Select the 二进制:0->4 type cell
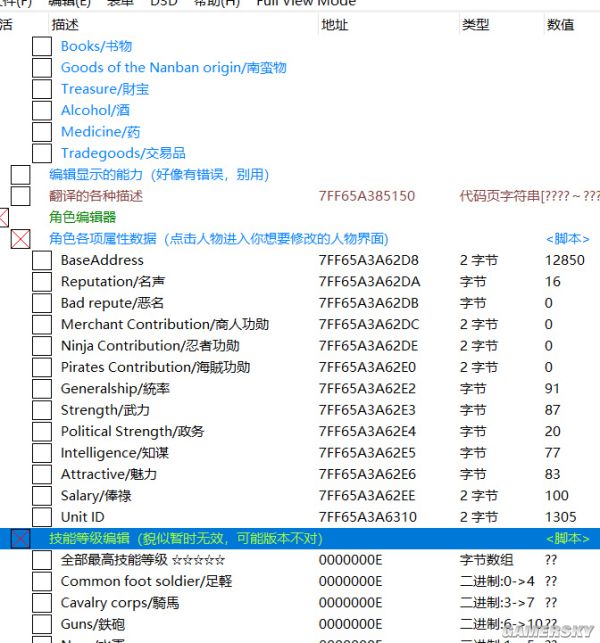Image resolution: width=600 pixels, height=643 pixels. [497, 581]
